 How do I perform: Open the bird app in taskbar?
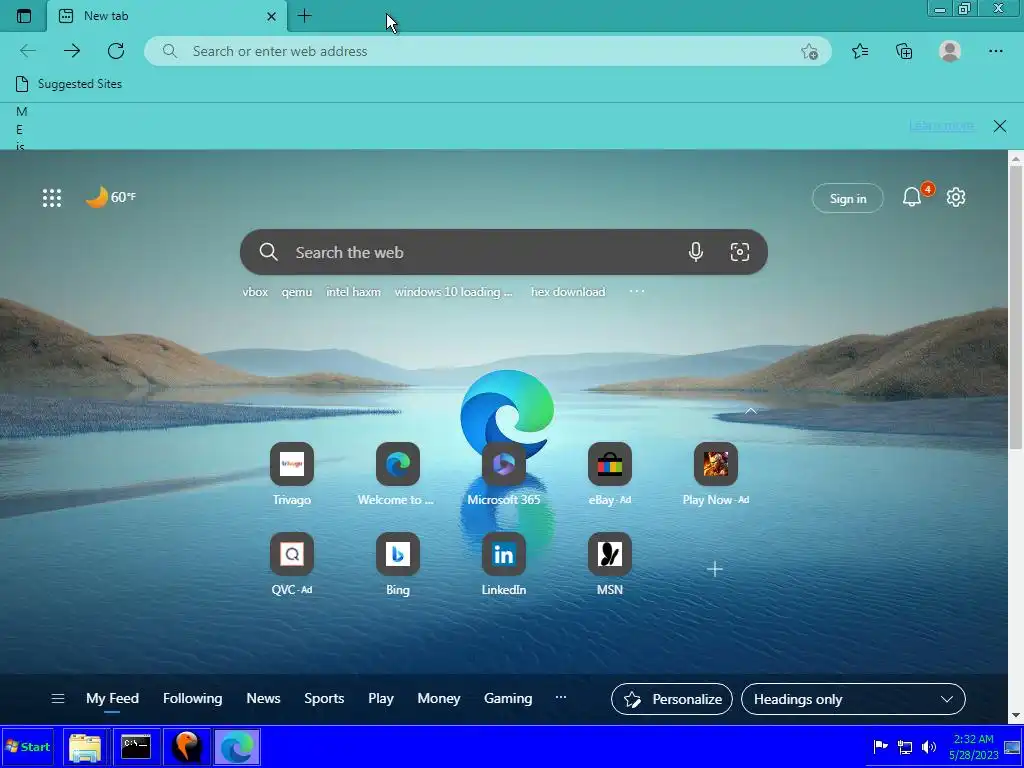[x=187, y=747]
